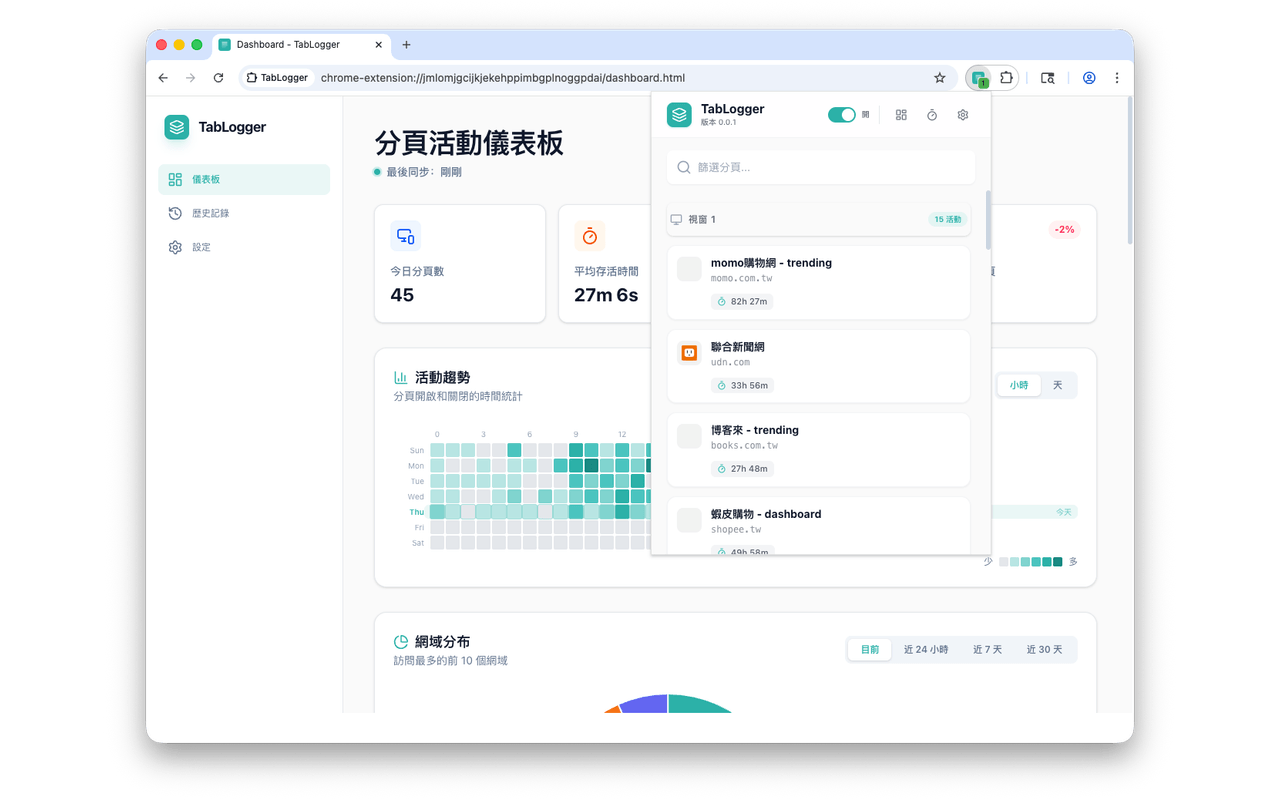
Task: Toggle the TabLogger enable switch off
Action: [x=841, y=115]
